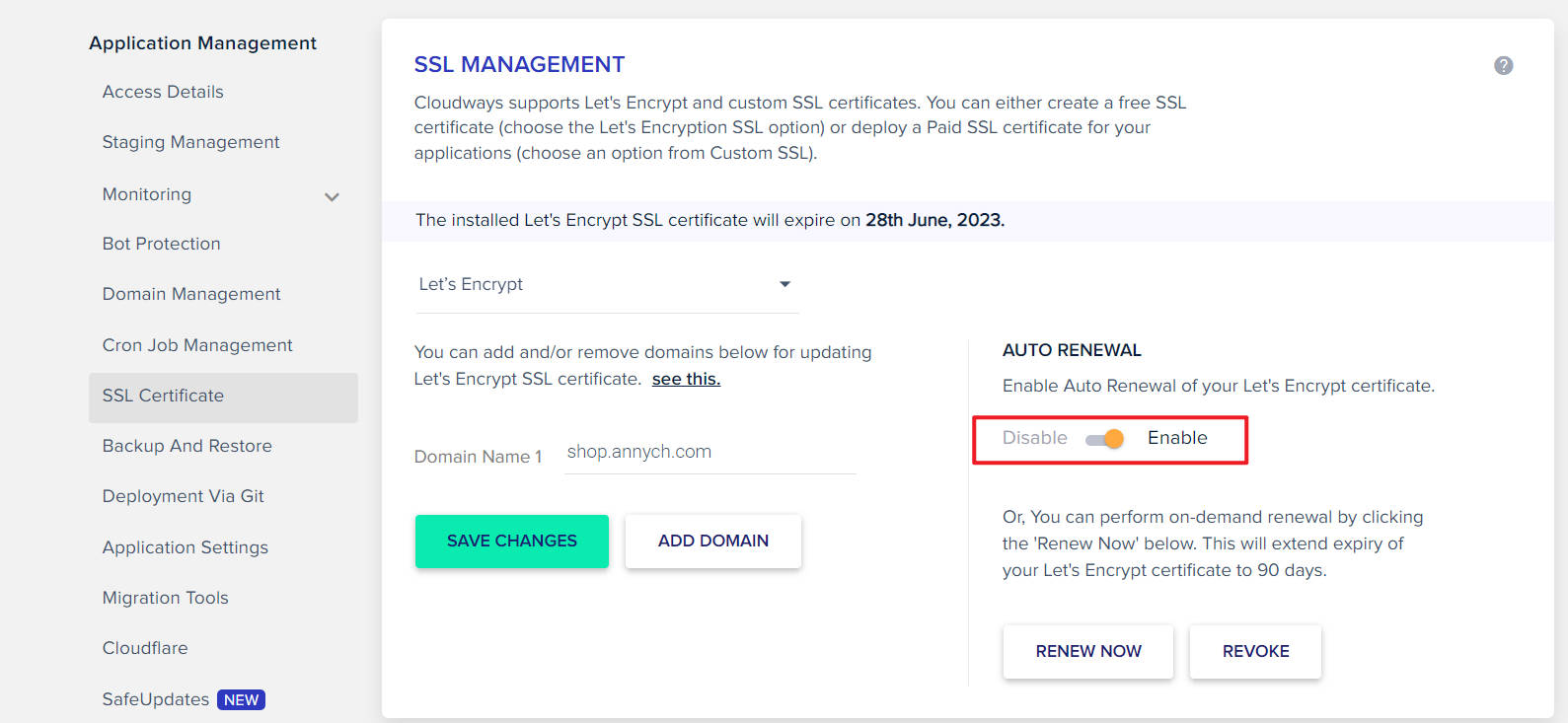Open the Cloudflare section
1568x723 pixels.
(x=145, y=648)
